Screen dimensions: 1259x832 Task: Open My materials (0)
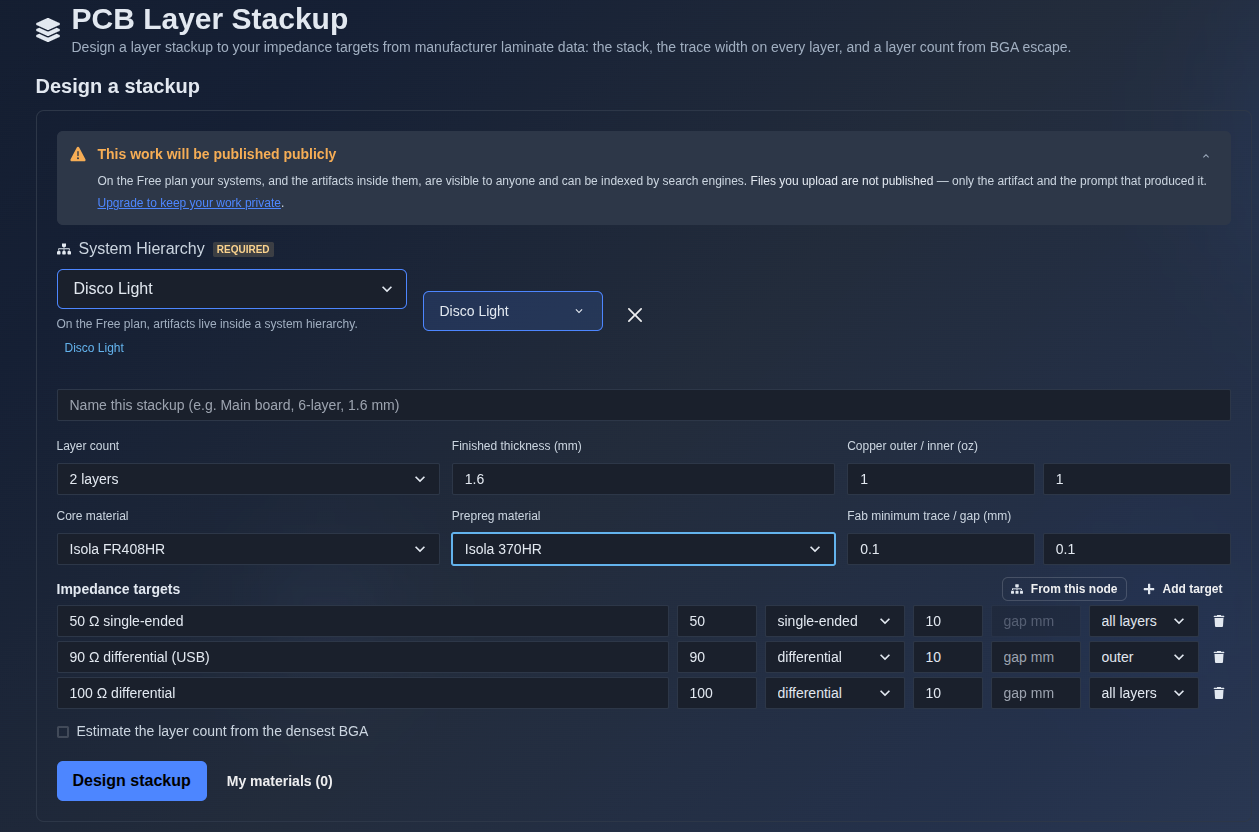pyautogui.click(x=280, y=781)
